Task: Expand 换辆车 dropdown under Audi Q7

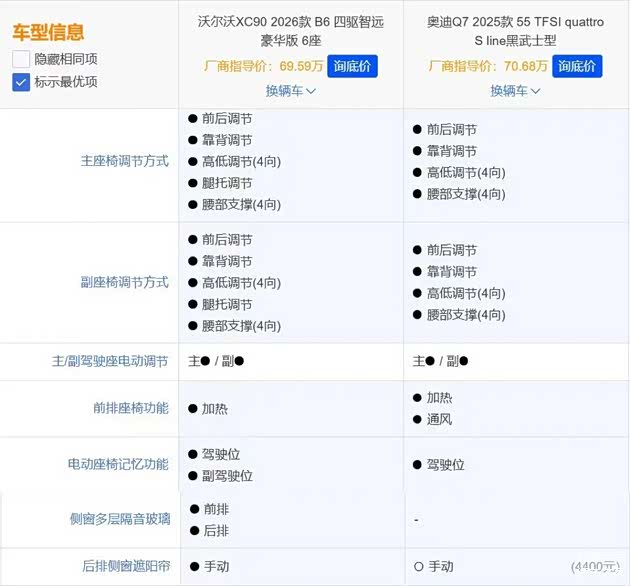Action: (x=515, y=90)
